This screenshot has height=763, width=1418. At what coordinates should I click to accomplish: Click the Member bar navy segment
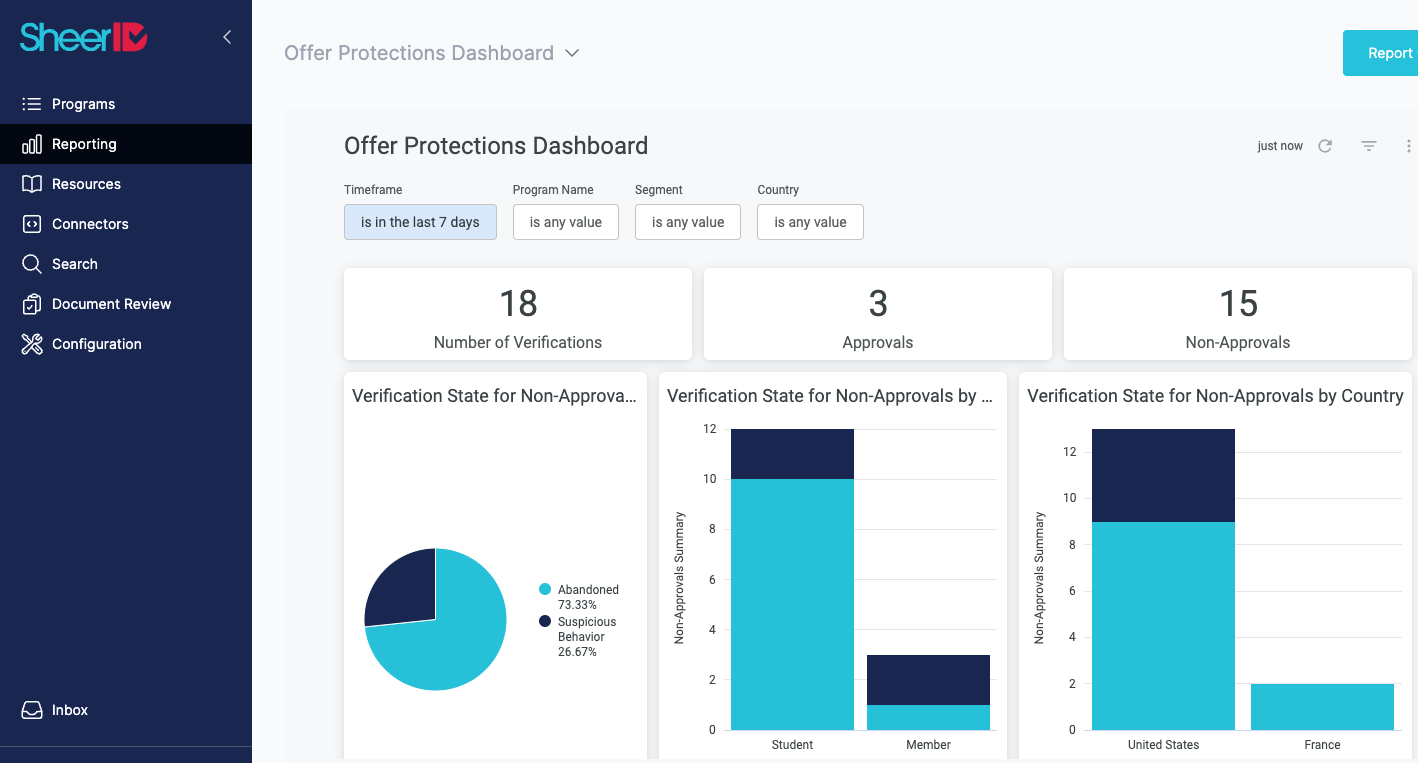pos(928,680)
